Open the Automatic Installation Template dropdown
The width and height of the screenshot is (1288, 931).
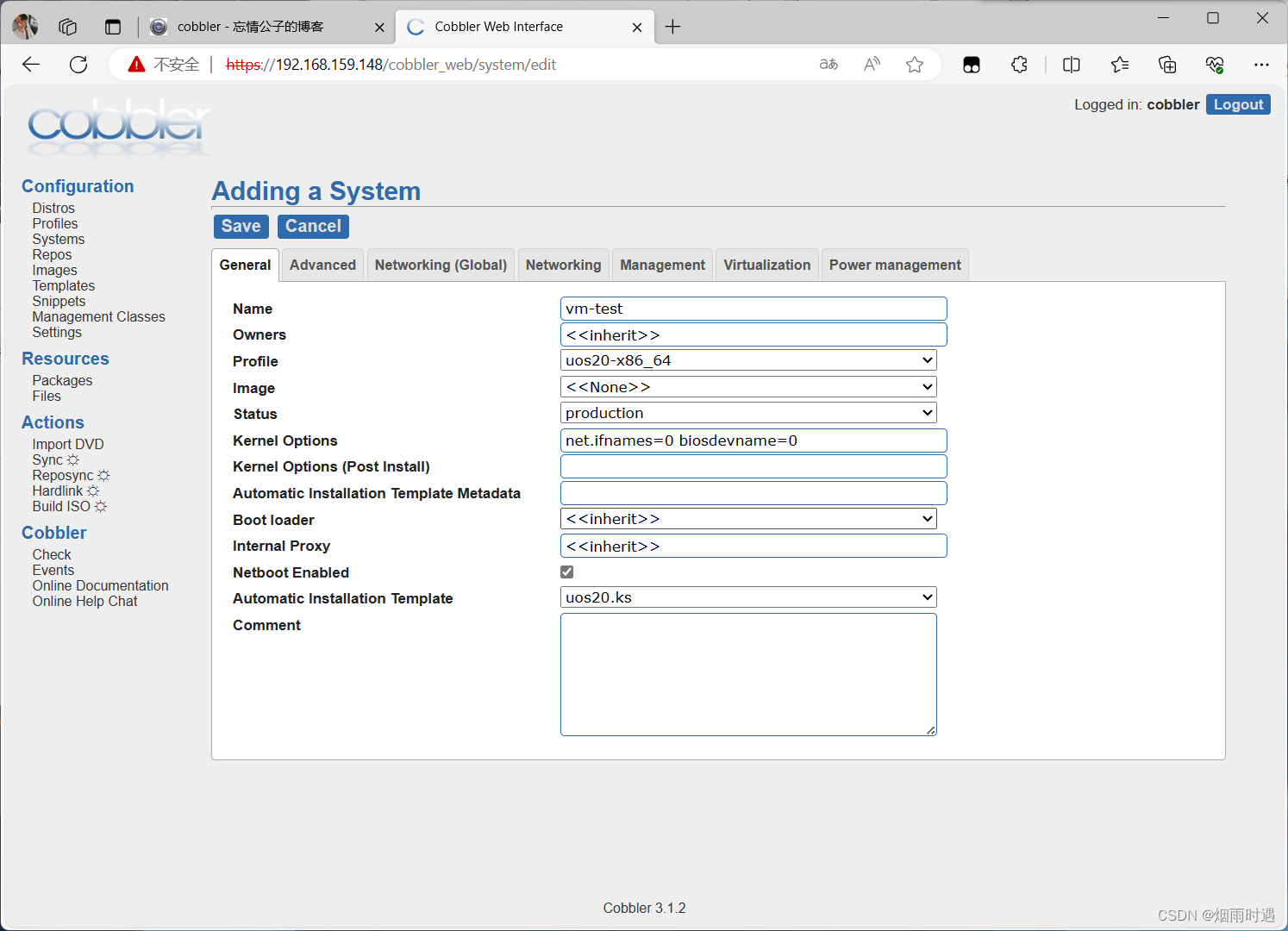tap(748, 597)
